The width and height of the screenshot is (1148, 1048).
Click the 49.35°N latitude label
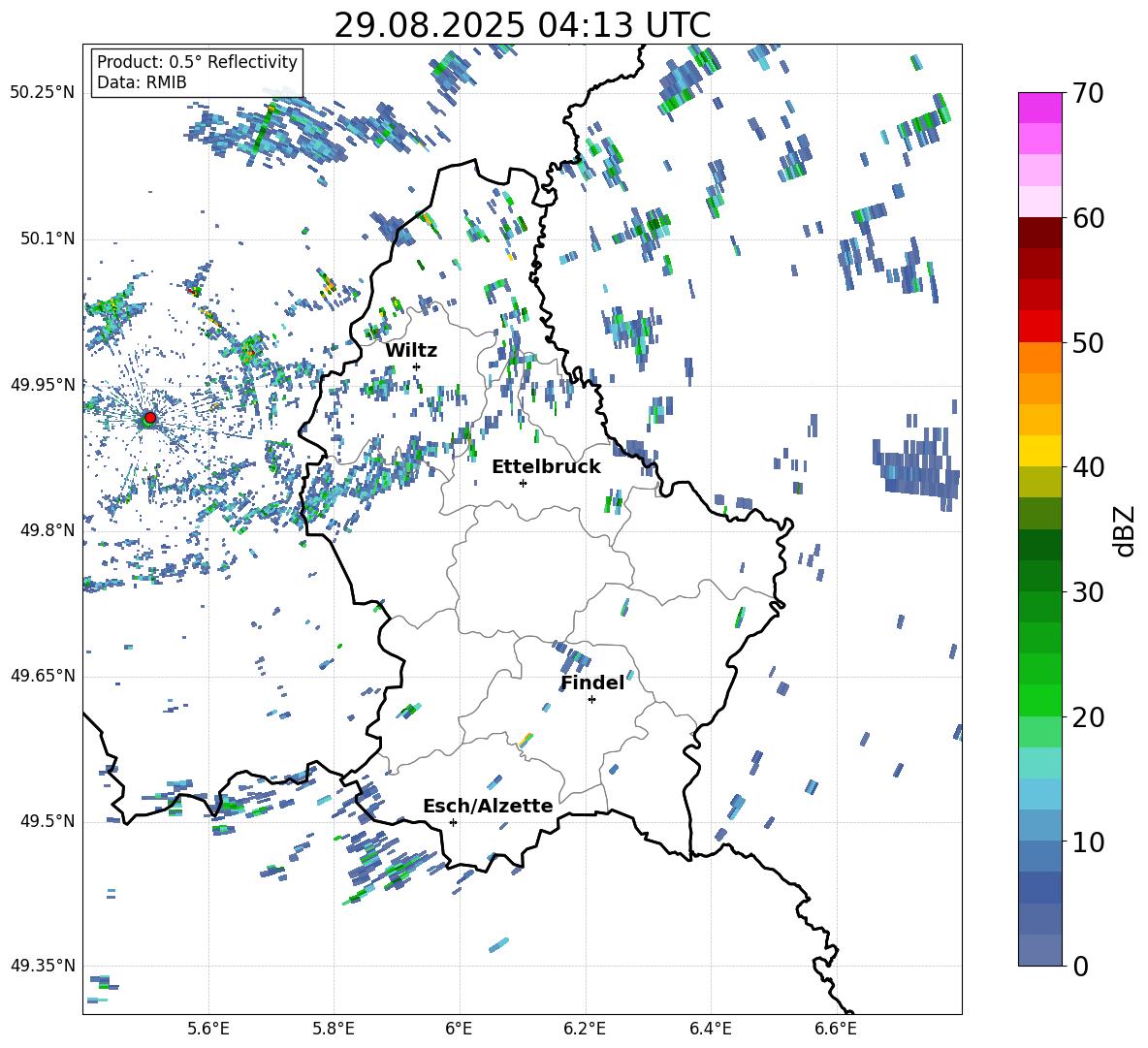(x=43, y=966)
